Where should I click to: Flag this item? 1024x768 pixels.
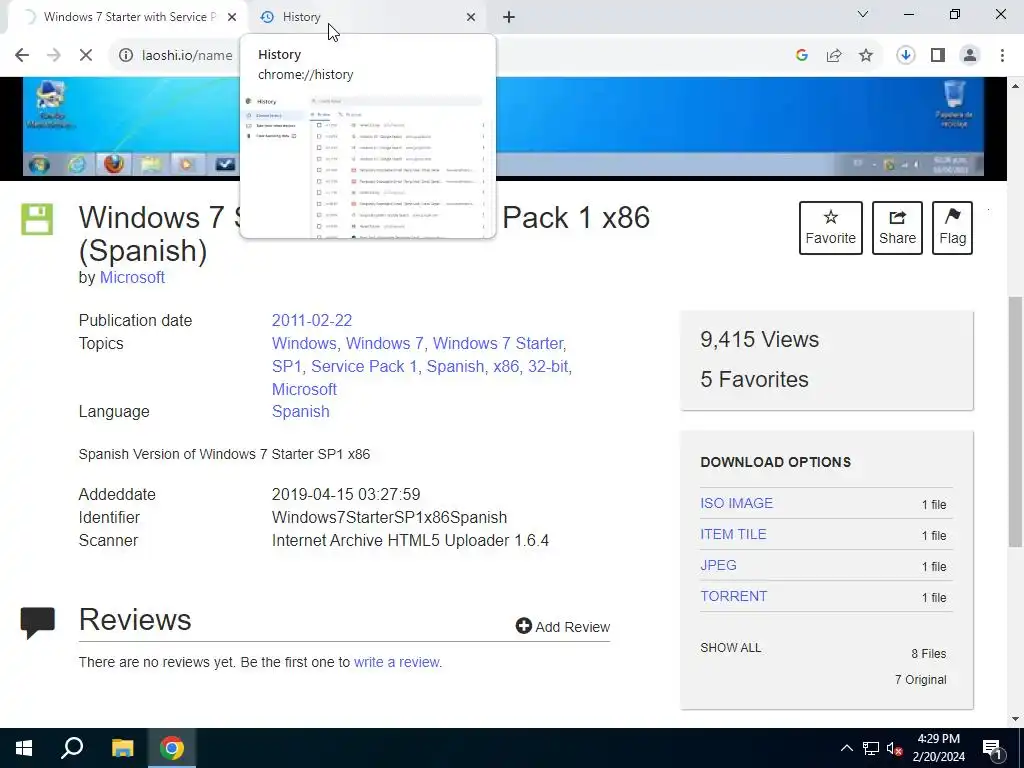click(952, 228)
